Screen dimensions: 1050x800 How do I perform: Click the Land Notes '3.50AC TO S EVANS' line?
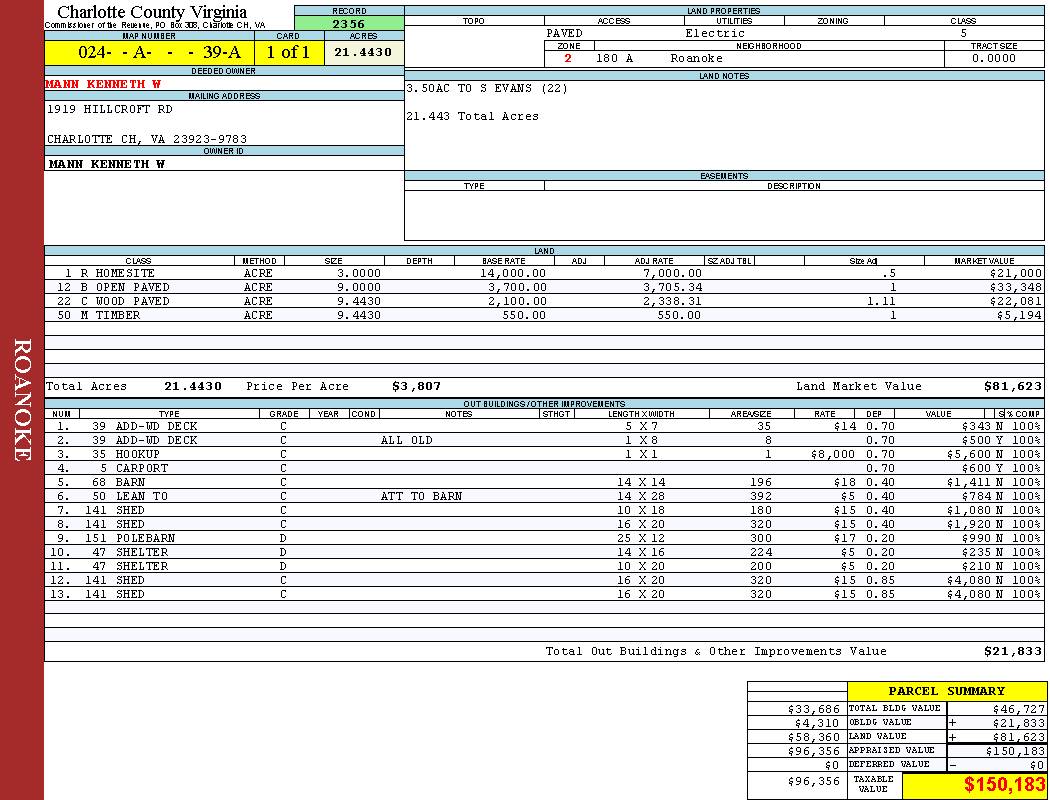click(487, 88)
